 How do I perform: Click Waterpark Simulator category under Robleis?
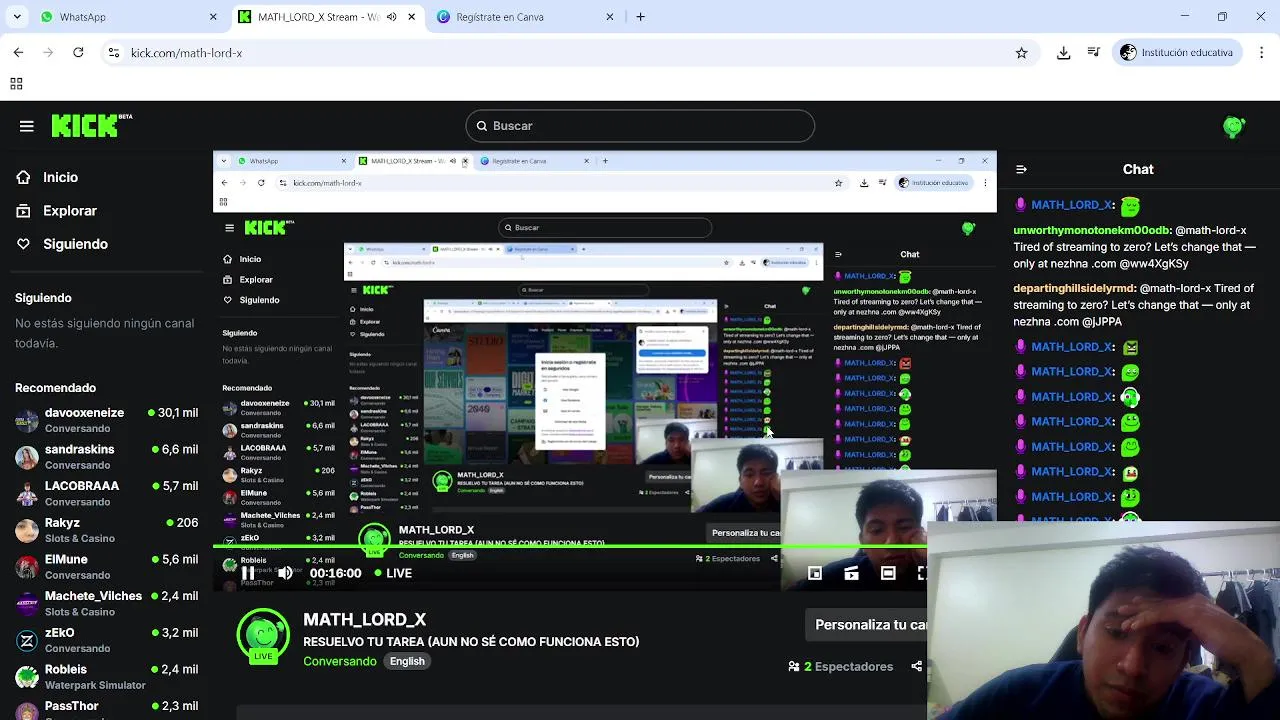click(x=95, y=685)
